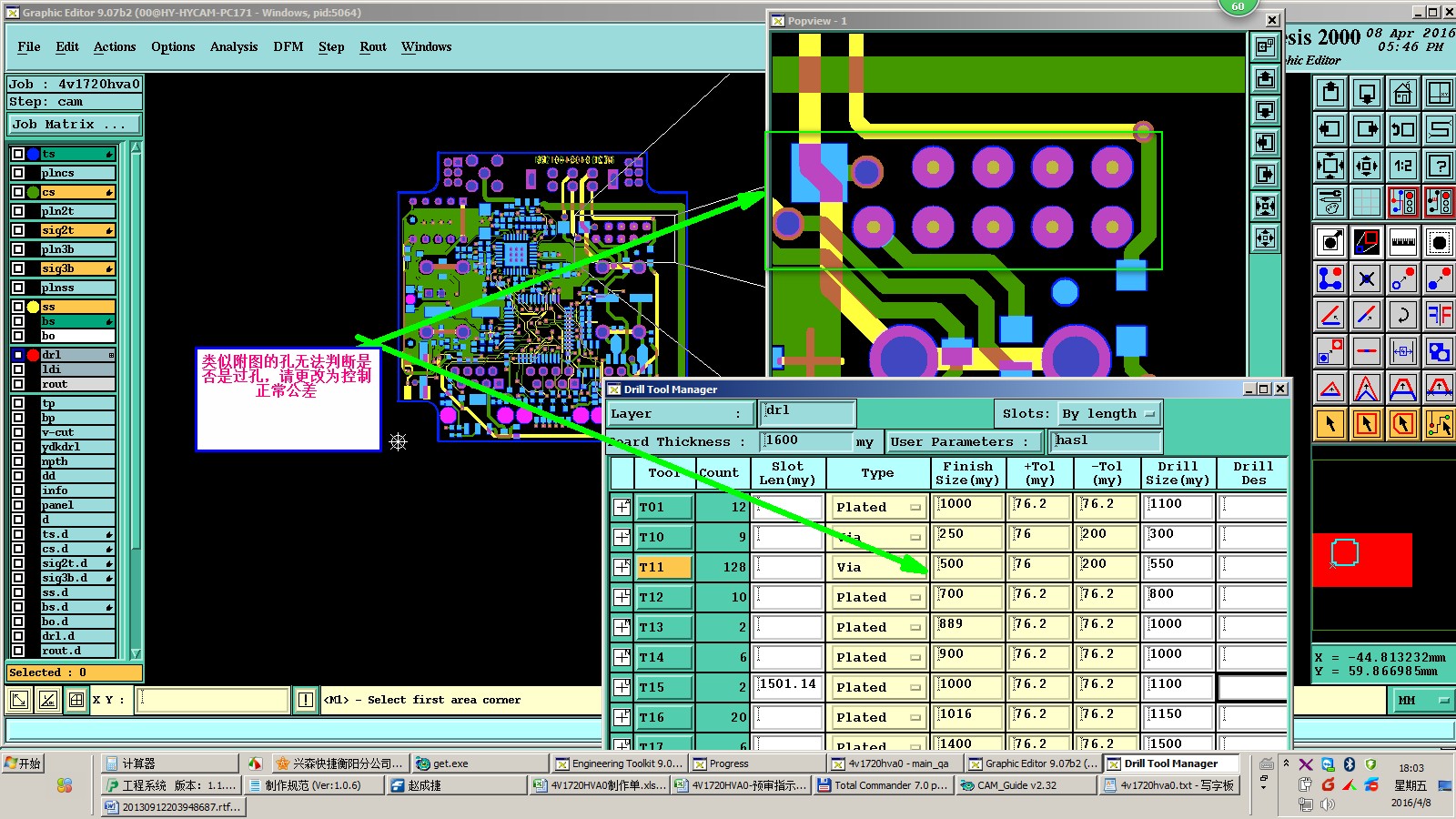Click the blue color dot of ts layer
1456x819 pixels.
pos(34,154)
